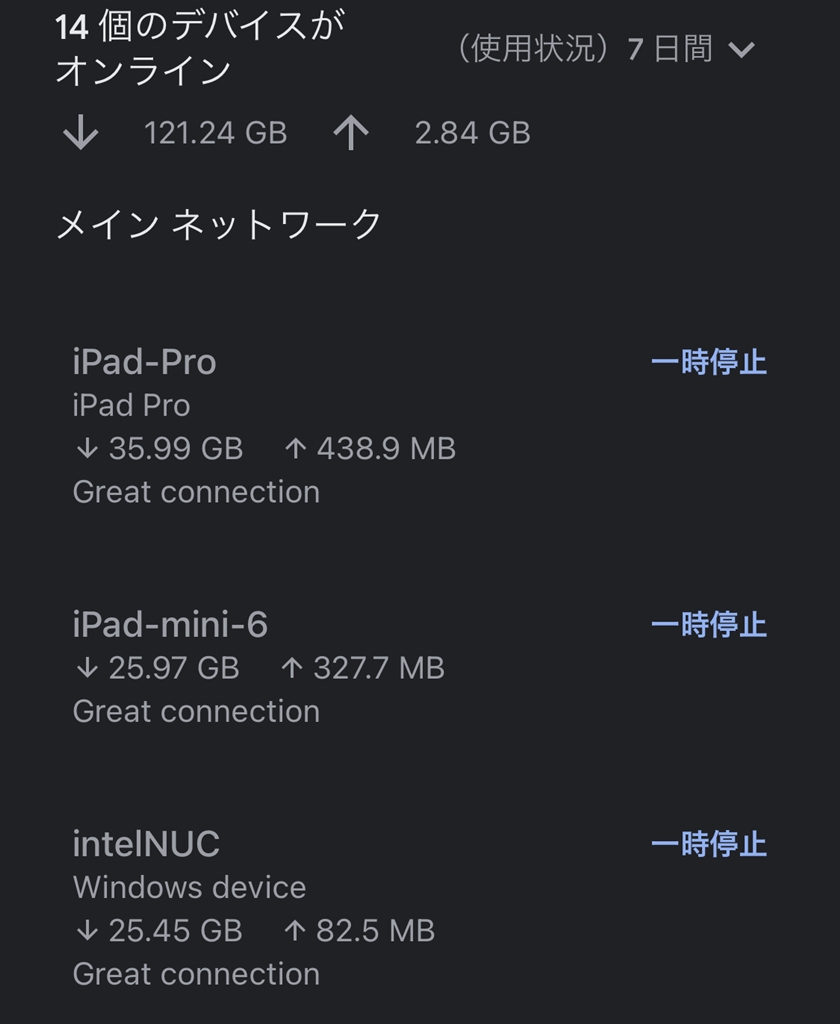Pause the intelNUC device with 一時停止
The width and height of the screenshot is (840, 1024).
click(x=708, y=844)
